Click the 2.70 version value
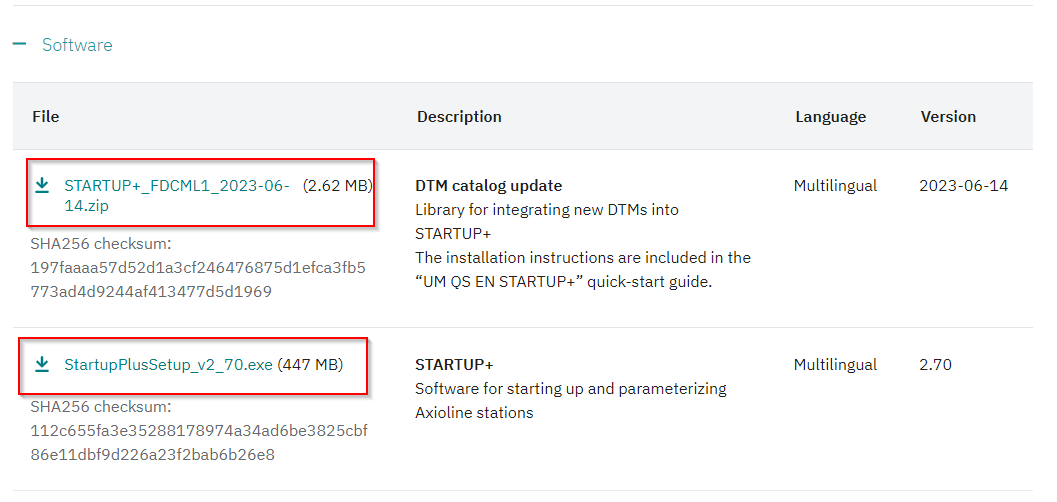1057x502 pixels. (x=935, y=365)
